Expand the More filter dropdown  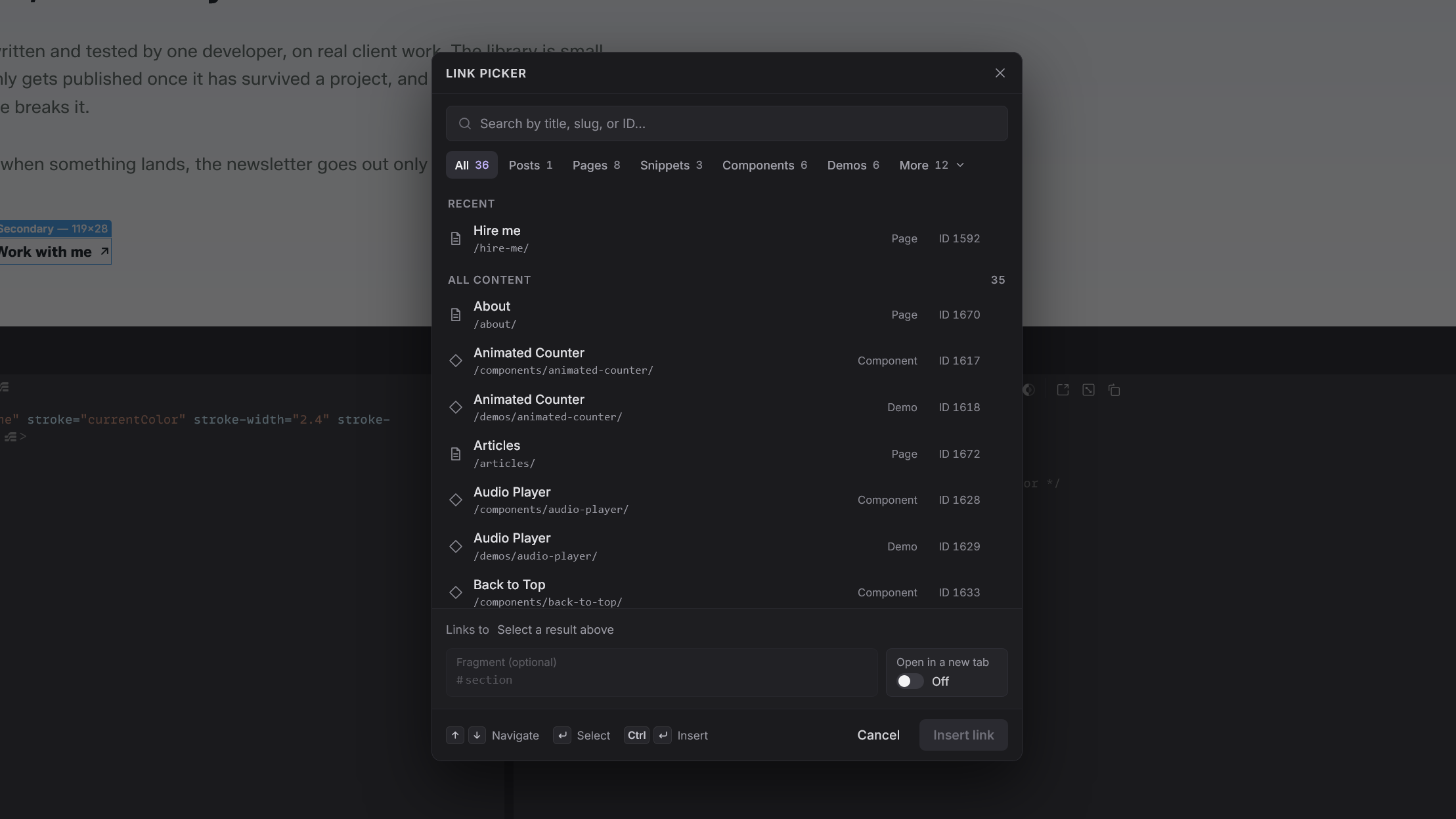pos(931,165)
